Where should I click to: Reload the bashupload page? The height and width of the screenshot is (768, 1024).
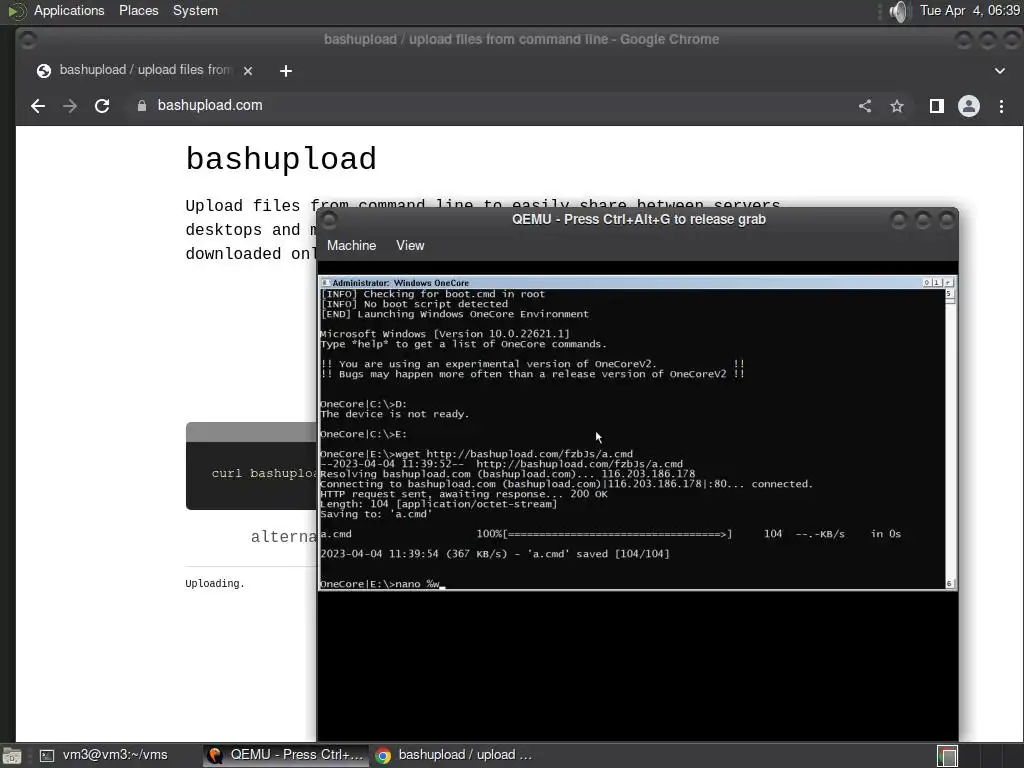(x=102, y=106)
